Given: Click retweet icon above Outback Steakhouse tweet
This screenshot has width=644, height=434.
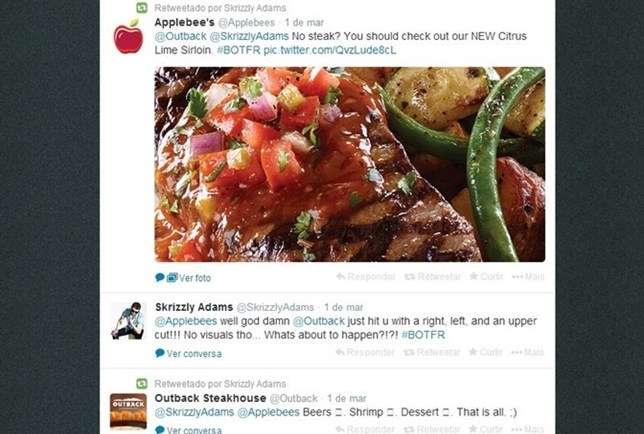Looking at the screenshot, I should coord(142,383).
